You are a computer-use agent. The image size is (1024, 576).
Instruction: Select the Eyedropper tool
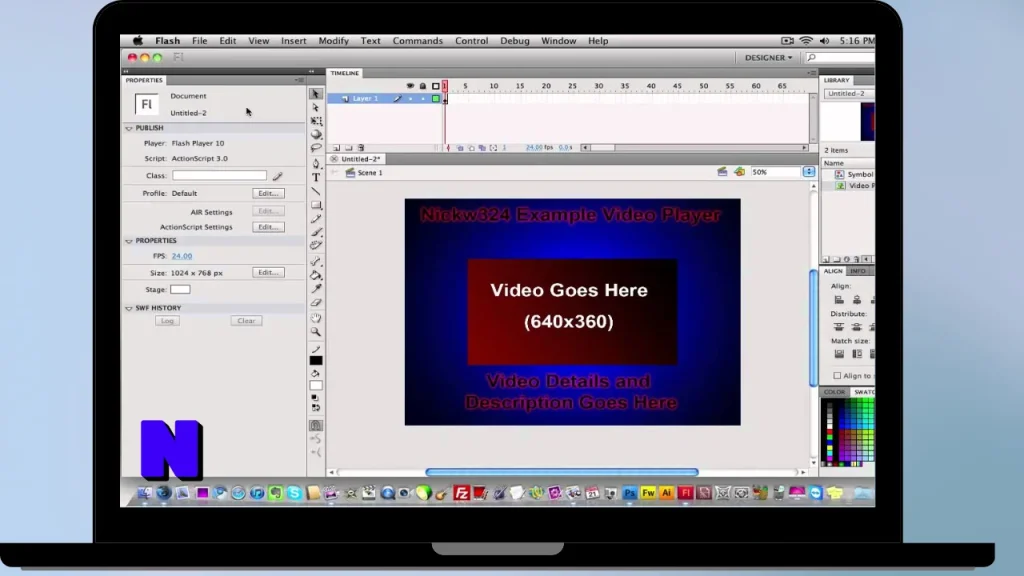point(316,289)
